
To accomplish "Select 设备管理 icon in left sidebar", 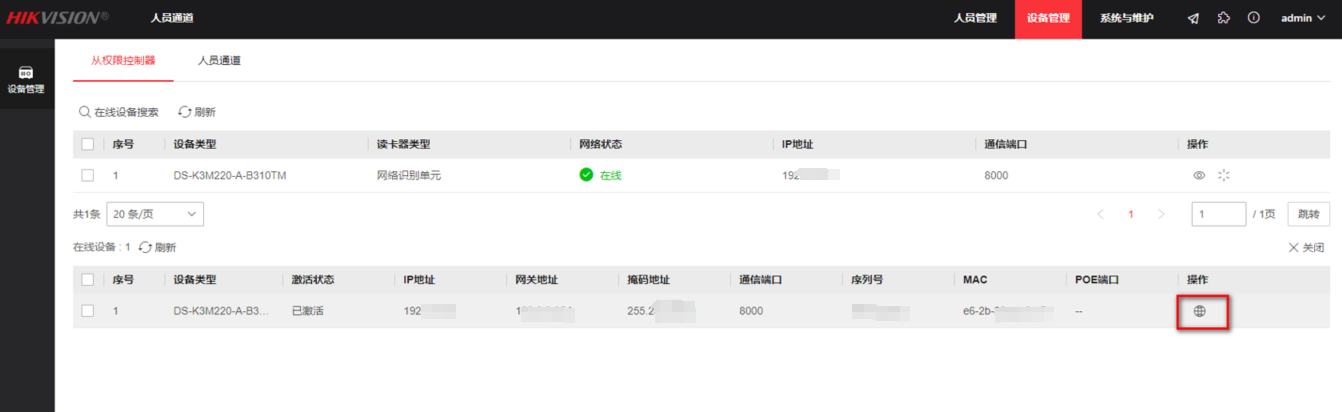I will [27, 79].
